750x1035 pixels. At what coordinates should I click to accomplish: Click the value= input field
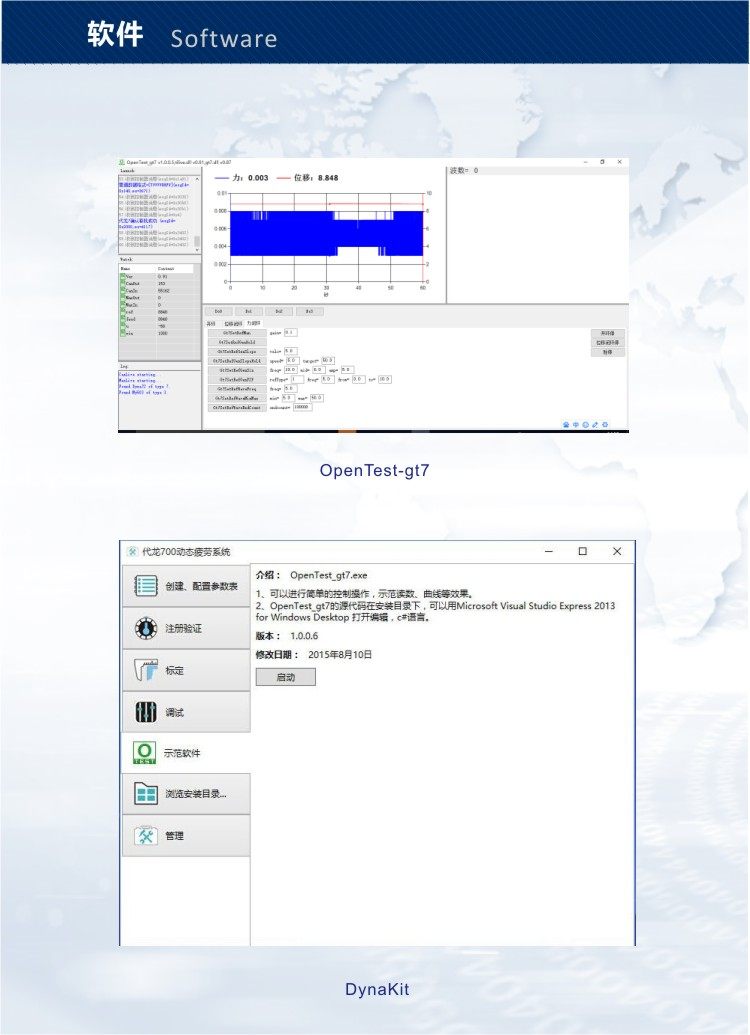coord(290,351)
